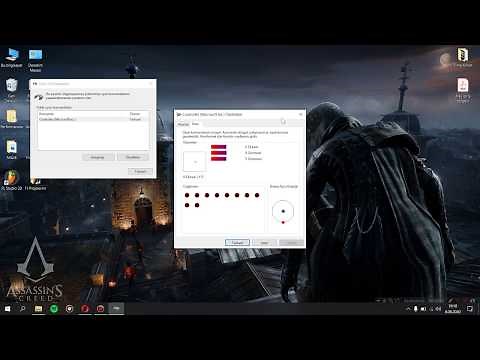Open the Control Panel desktop shortcut

[35, 60]
